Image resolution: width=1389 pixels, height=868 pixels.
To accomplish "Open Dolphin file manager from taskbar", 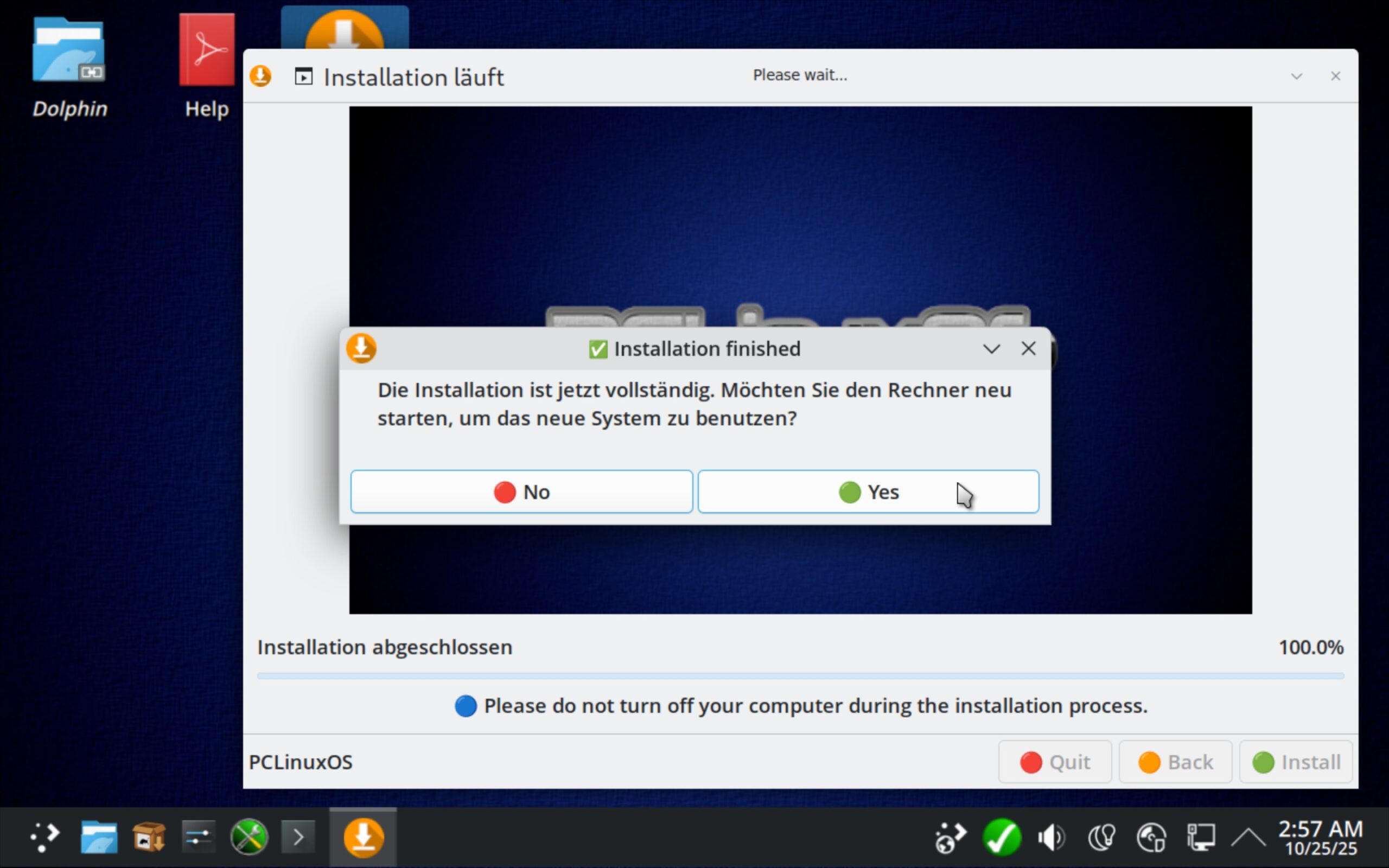I will 99,837.
